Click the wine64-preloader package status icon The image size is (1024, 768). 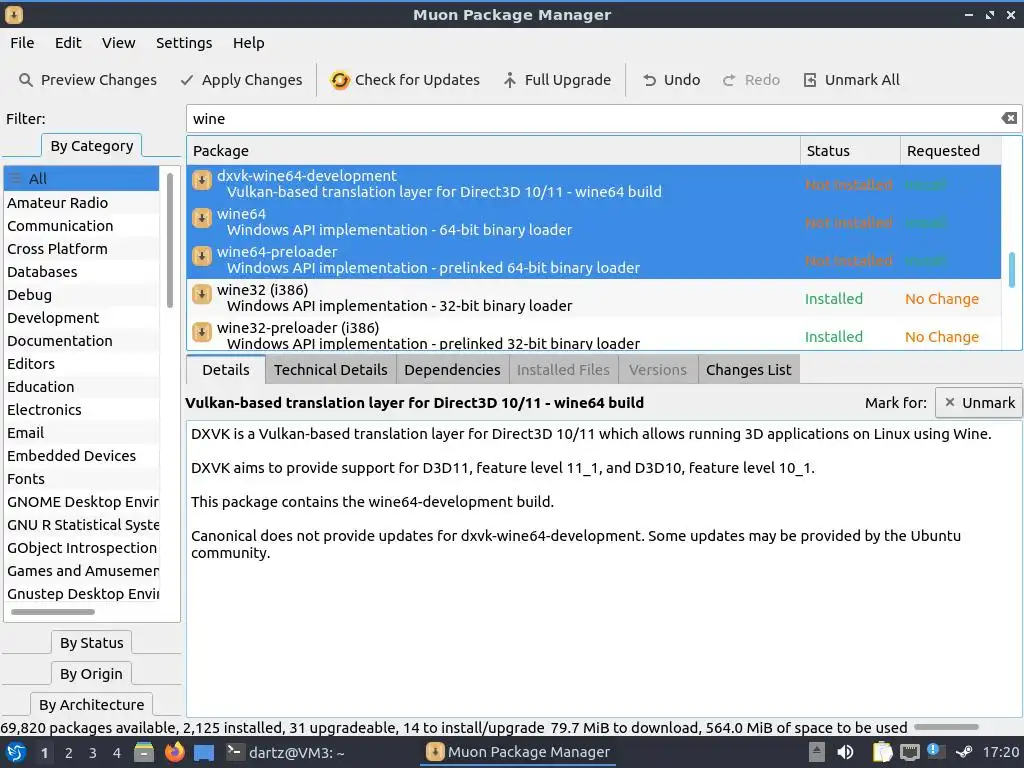(x=202, y=256)
